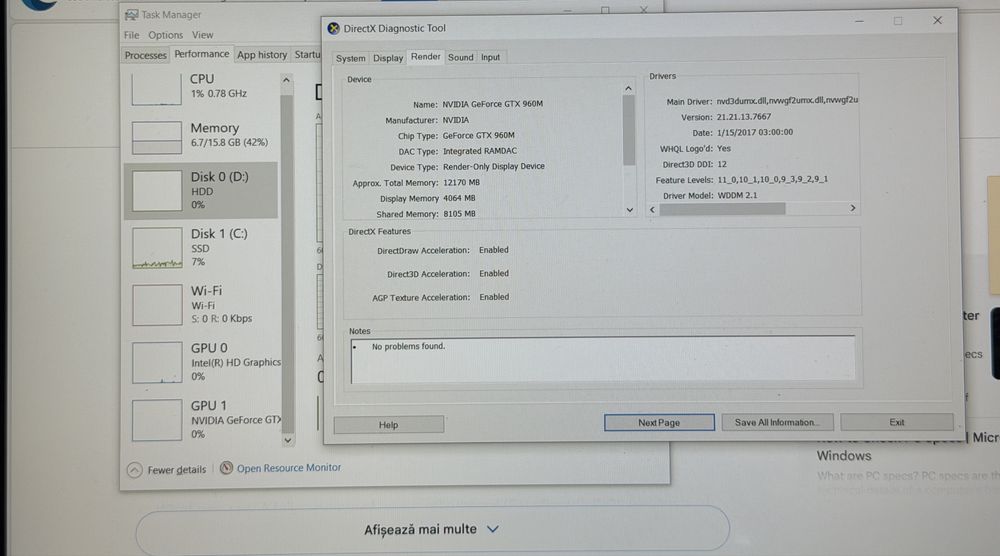Click the GPU 0 graph thumbnail

157,363
